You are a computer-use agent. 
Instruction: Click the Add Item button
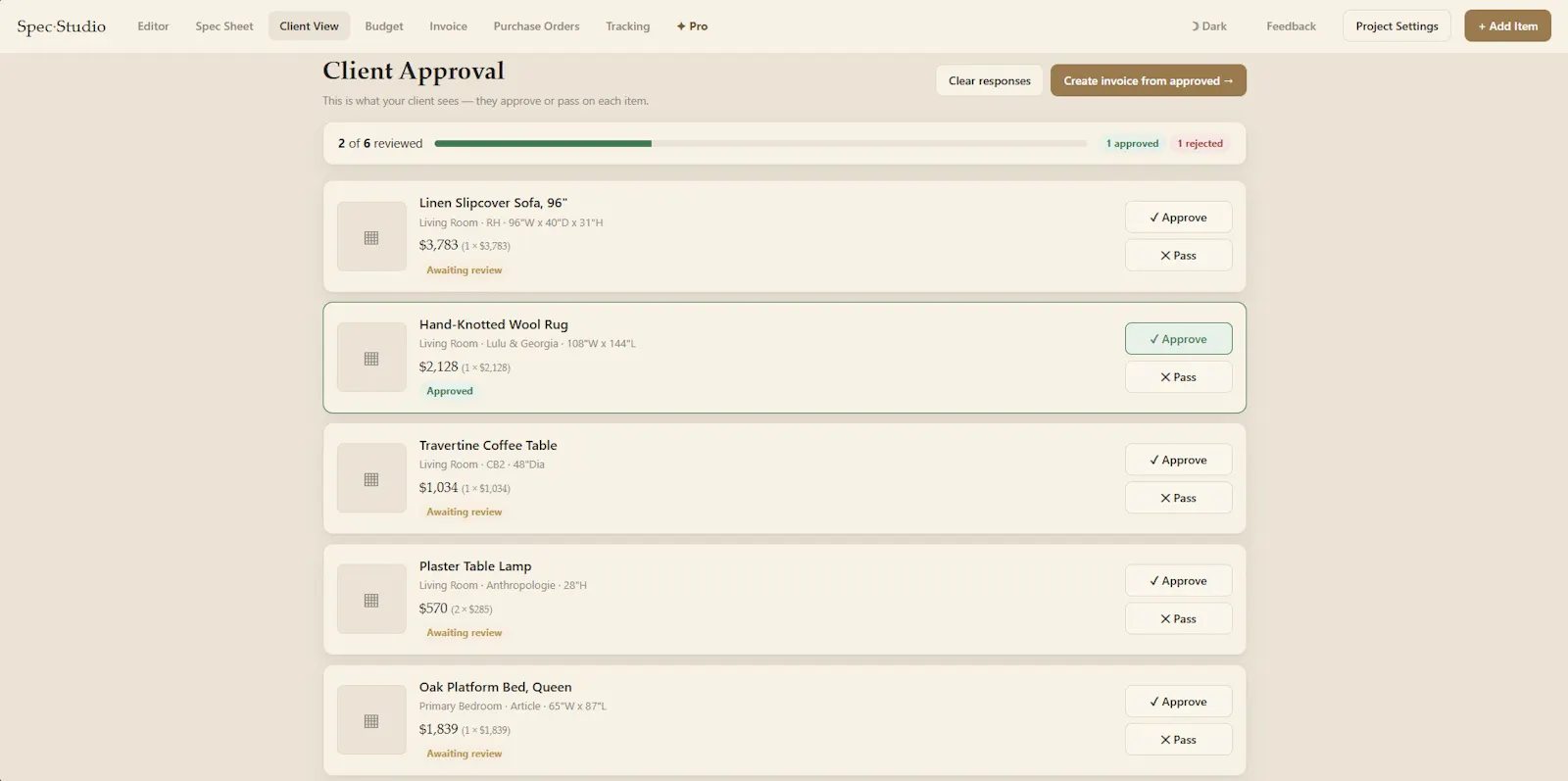pyautogui.click(x=1507, y=26)
